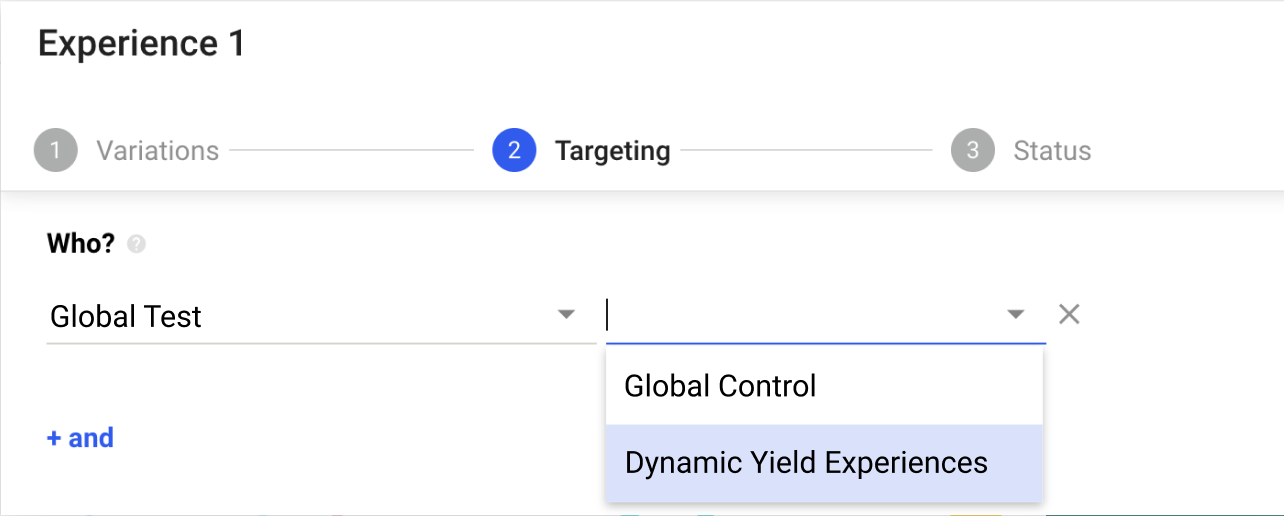Click the gray step 3 circle
Image resolution: width=1284 pixels, height=516 pixels.
click(x=973, y=151)
